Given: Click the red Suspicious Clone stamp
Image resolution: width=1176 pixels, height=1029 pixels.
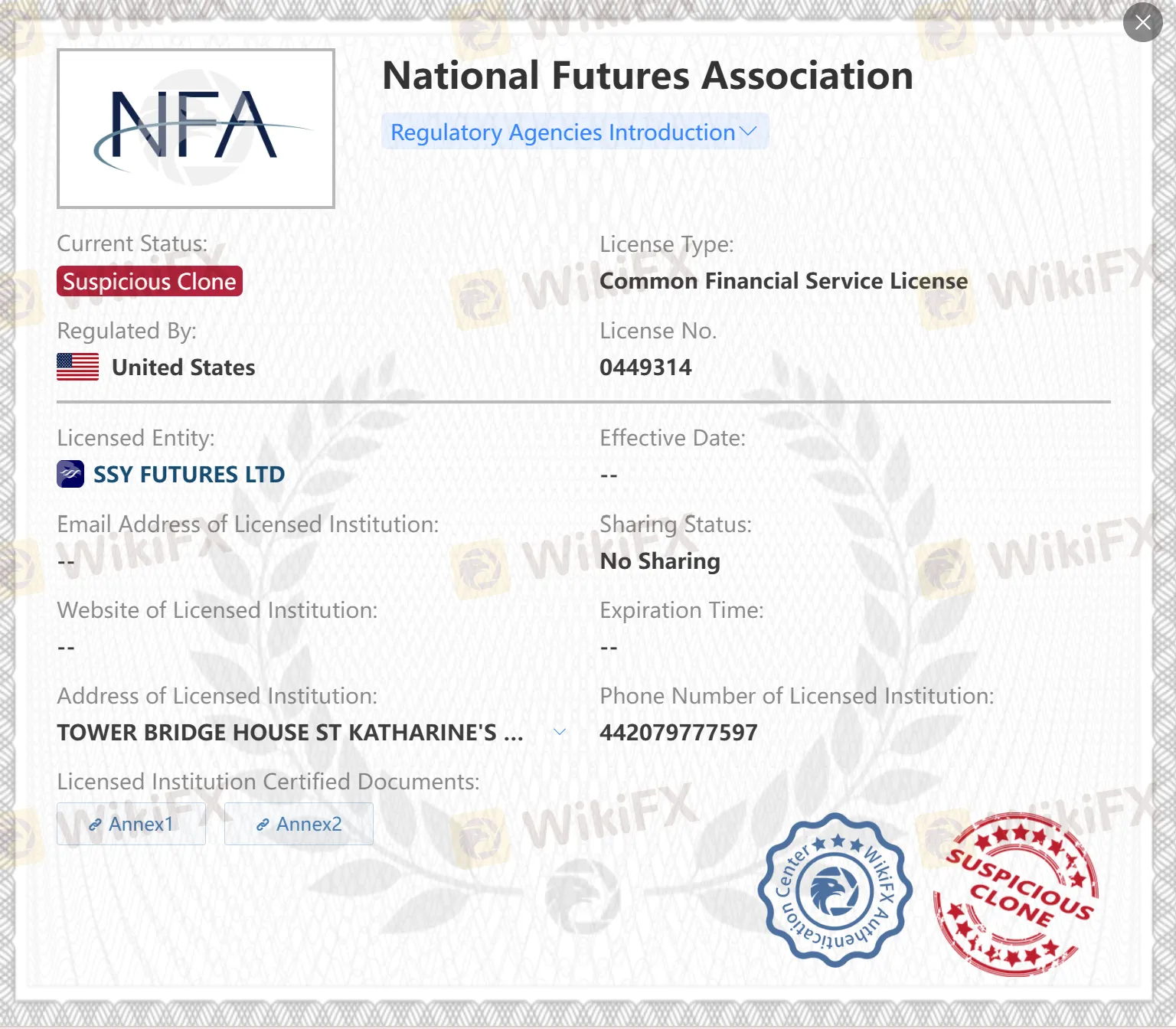Looking at the screenshot, I should coord(1015,893).
